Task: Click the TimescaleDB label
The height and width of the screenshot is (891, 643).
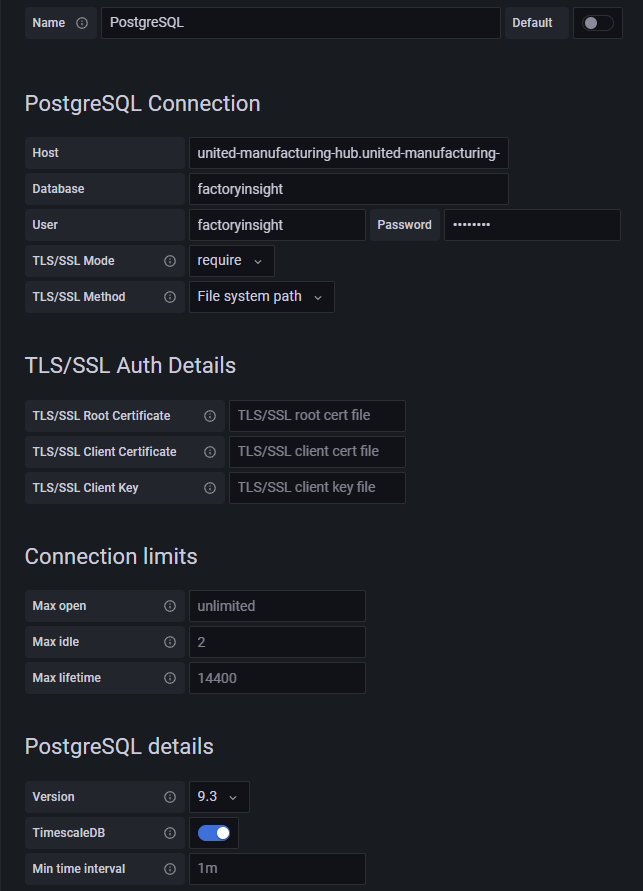Action: [x=69, y=832]
